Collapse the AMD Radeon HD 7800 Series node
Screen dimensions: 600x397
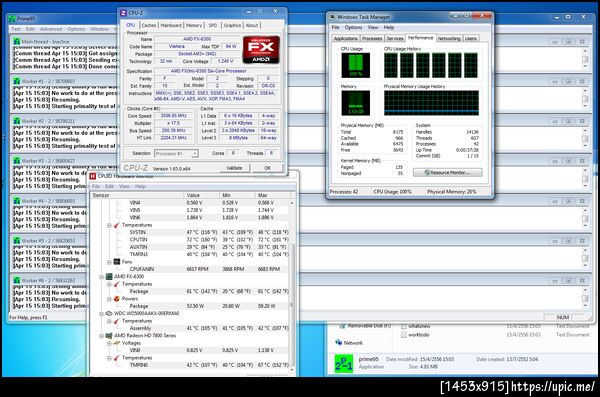click(x=101, y=336)
